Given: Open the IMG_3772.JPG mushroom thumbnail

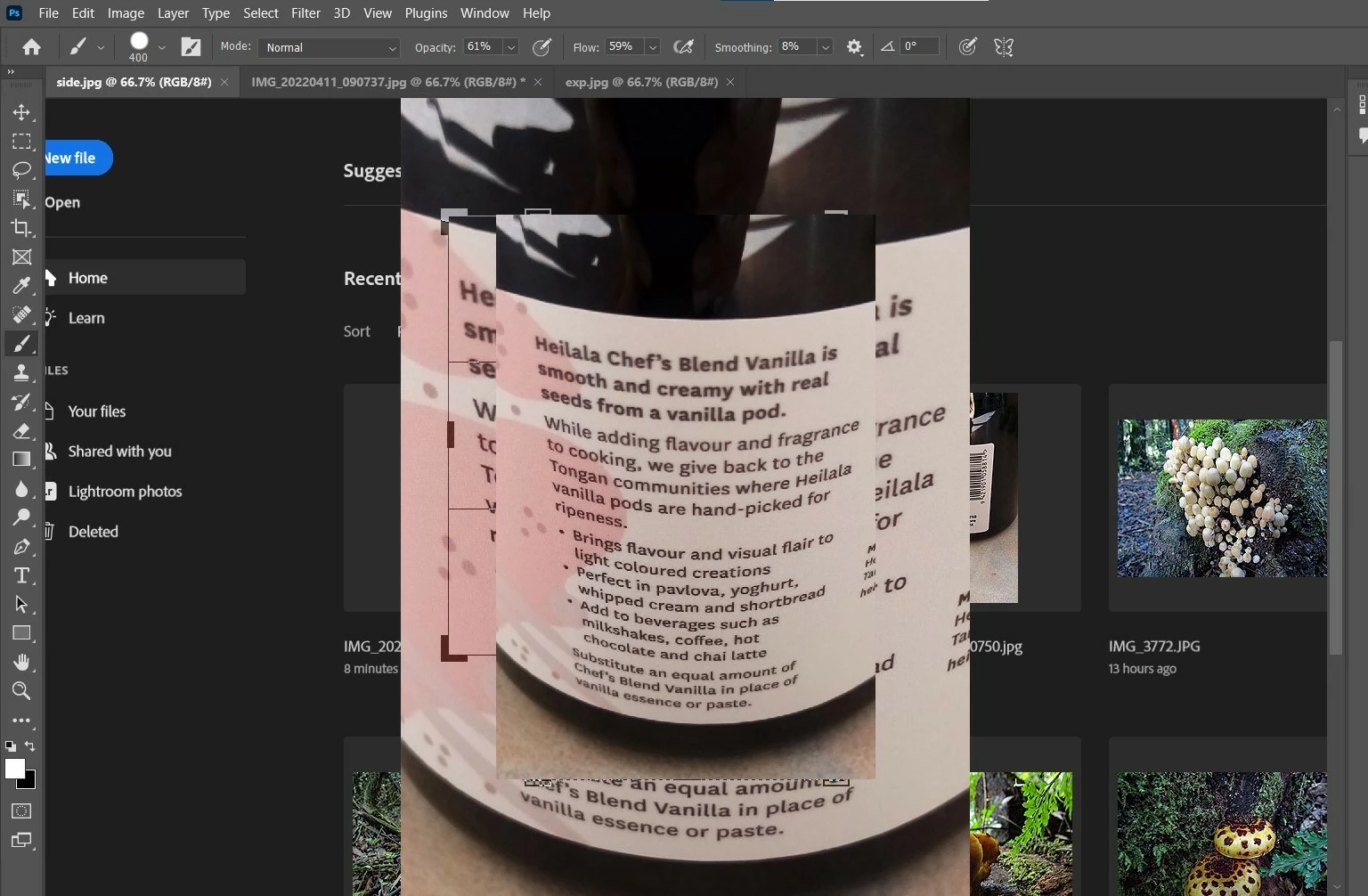Looking at the screenshot, I should (1222, 498).
